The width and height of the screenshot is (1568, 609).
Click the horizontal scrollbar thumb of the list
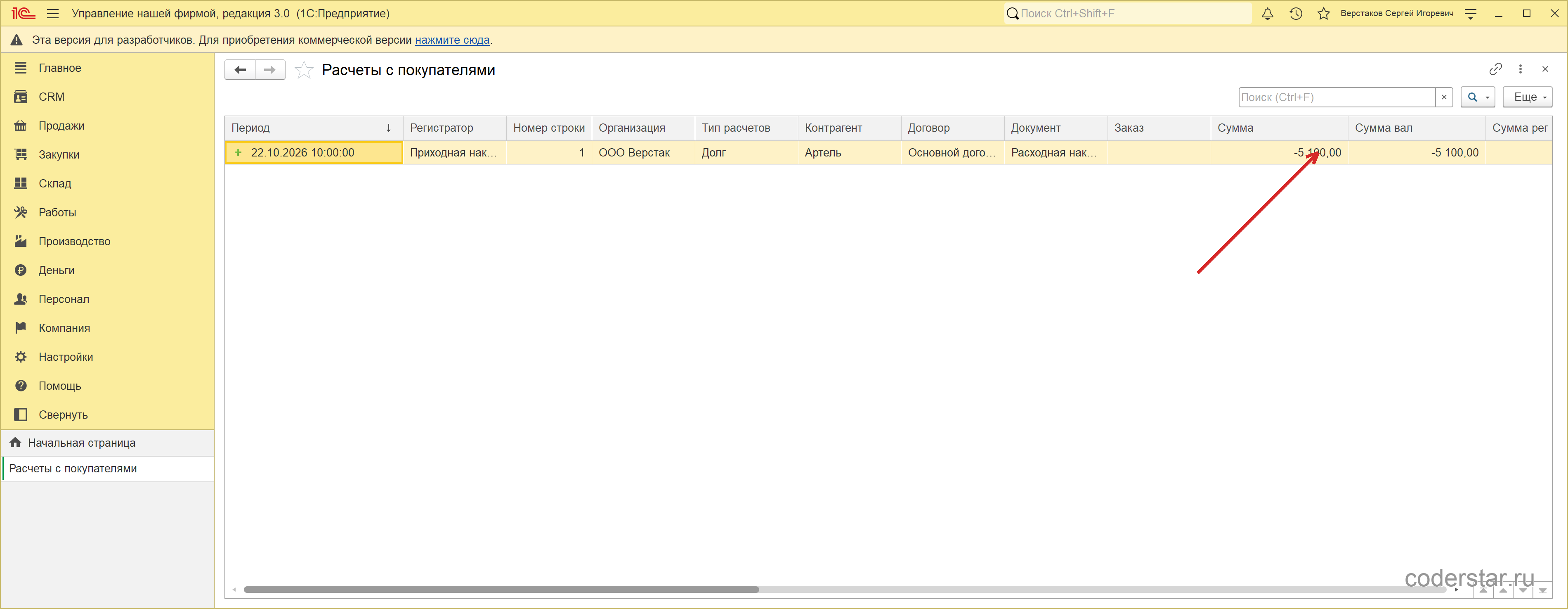(x=501, y=590)
